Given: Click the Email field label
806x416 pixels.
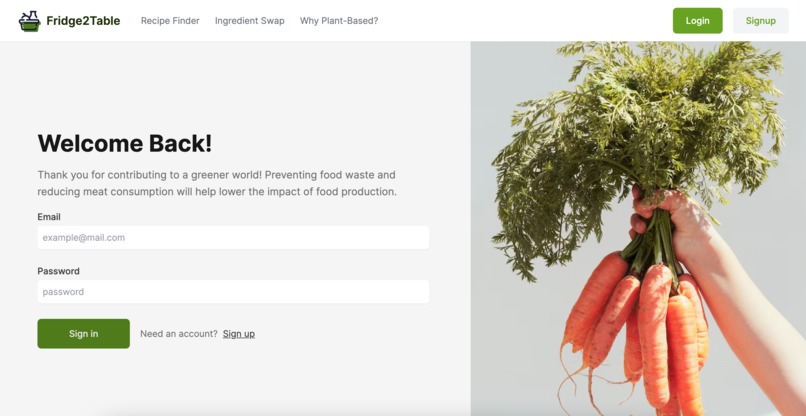Looking at the screenshot, I should click(49, 217).
